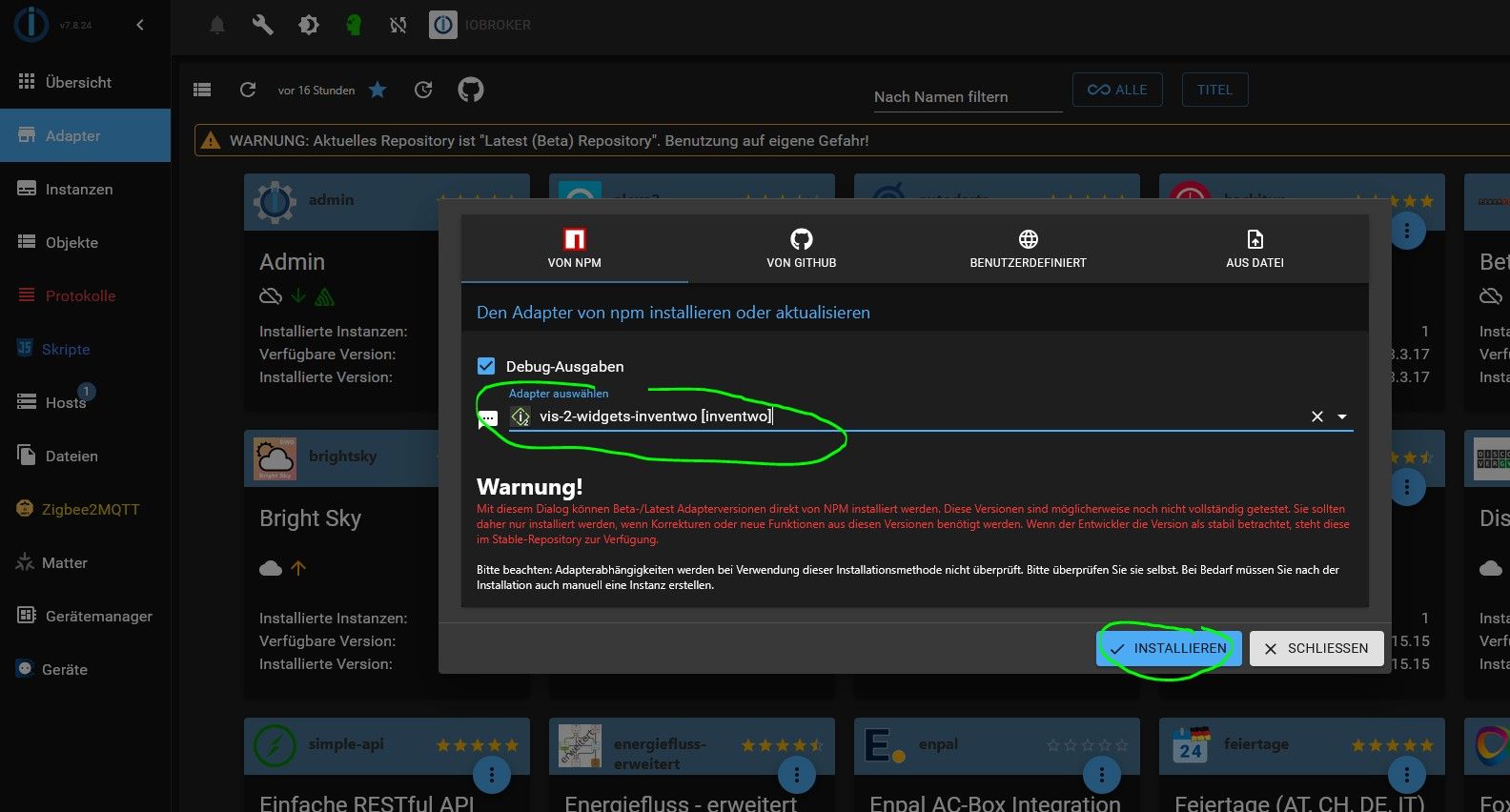Image resolution: width=1510 pixels, height=812 pixels.
Task: Click the INSTALLIEREN button
Action: click(1169, 648)
